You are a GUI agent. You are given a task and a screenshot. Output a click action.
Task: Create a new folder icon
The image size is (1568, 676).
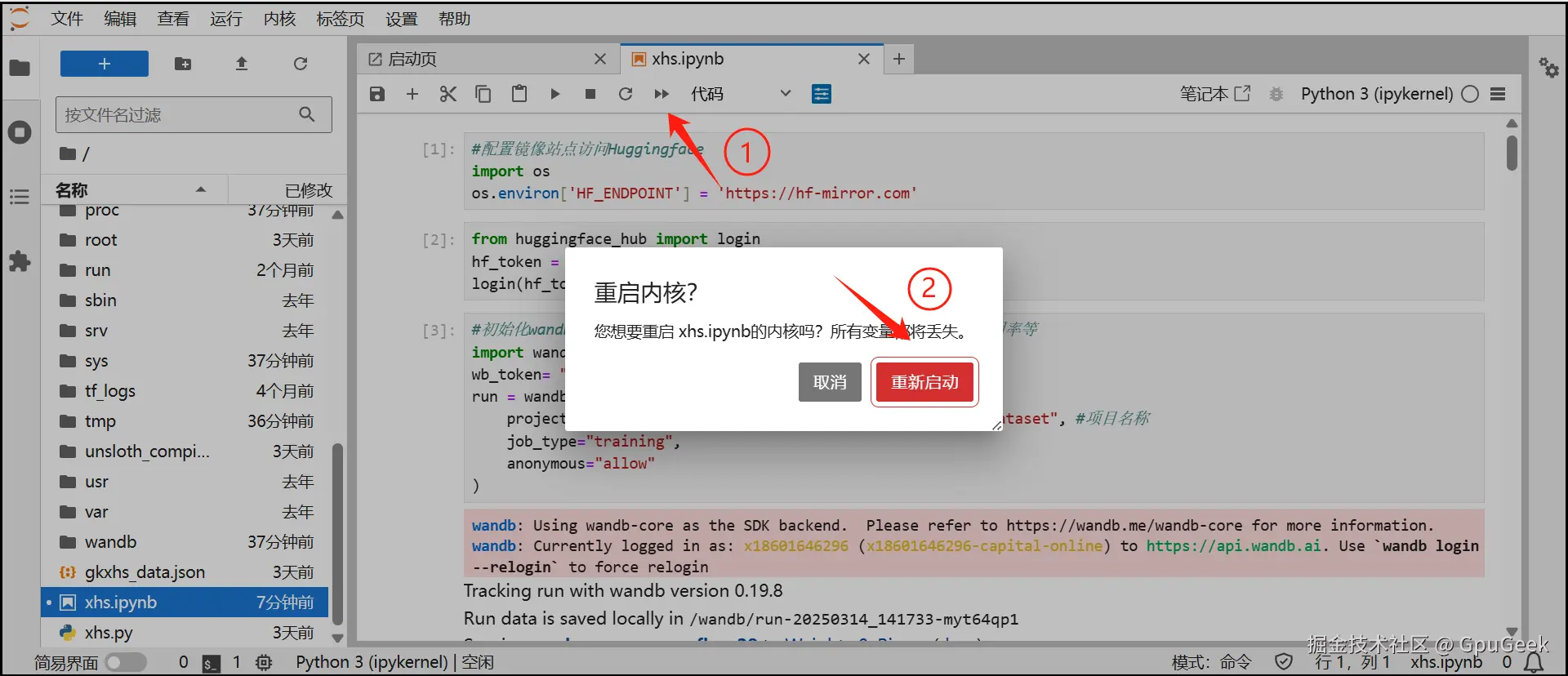183,64
